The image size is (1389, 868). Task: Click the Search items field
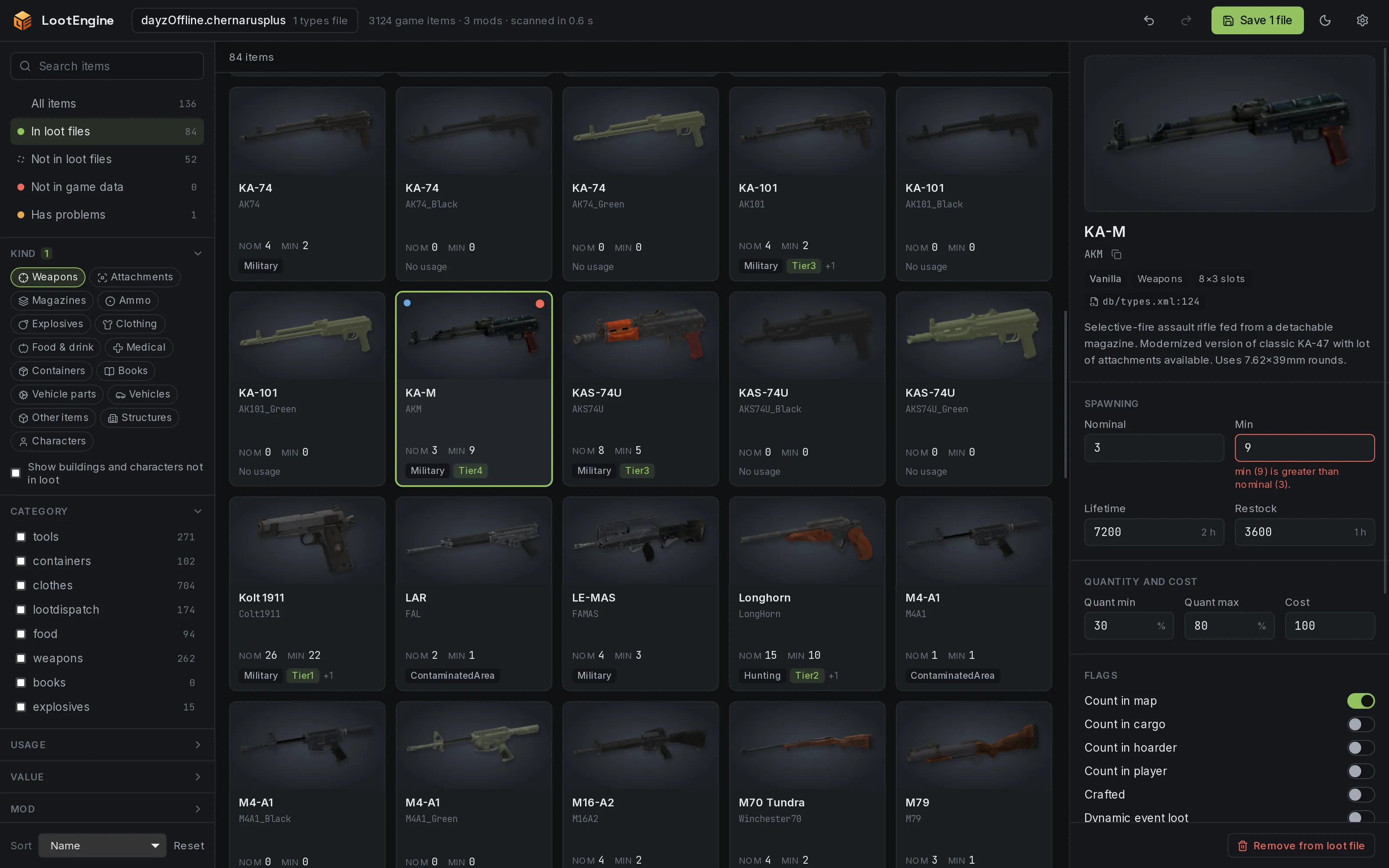(107, 66)
